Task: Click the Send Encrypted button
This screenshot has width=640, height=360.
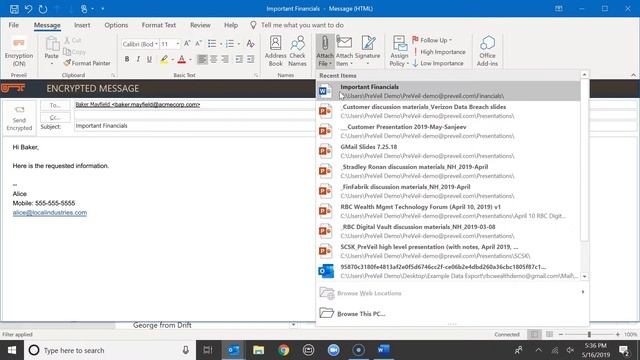Action: 19,118
